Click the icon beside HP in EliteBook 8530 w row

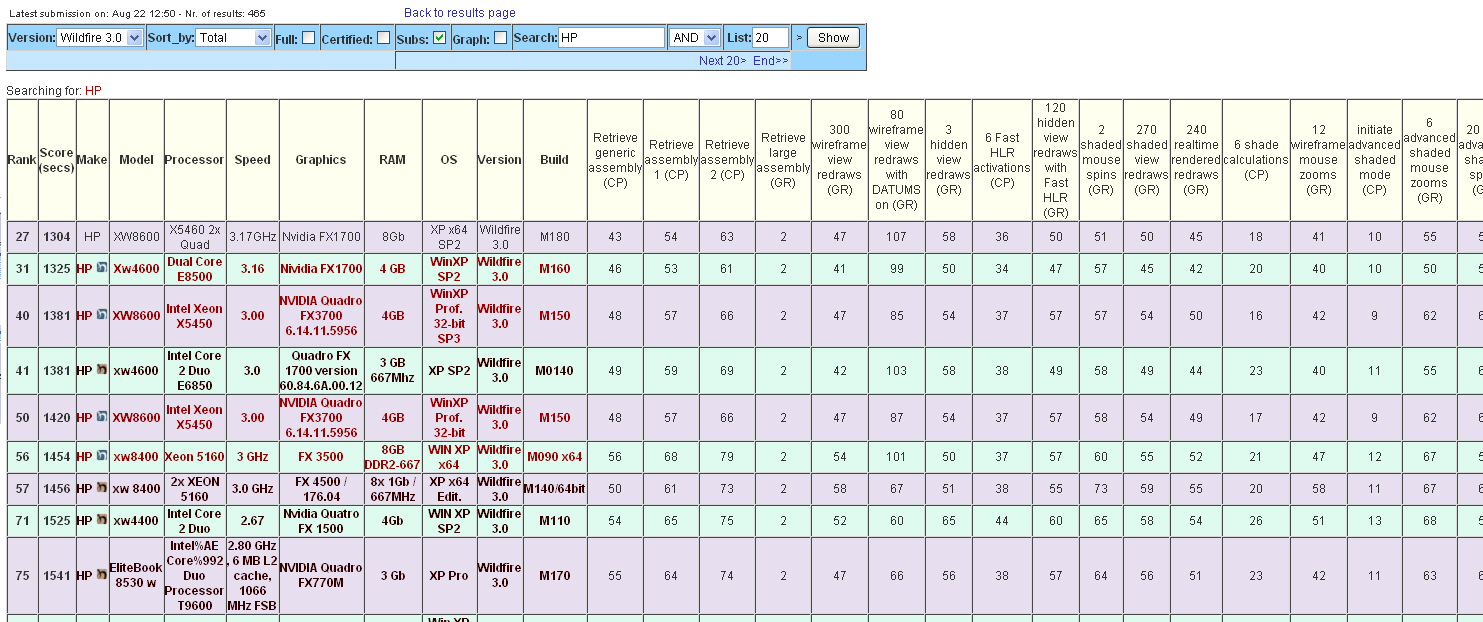(101, 575)
